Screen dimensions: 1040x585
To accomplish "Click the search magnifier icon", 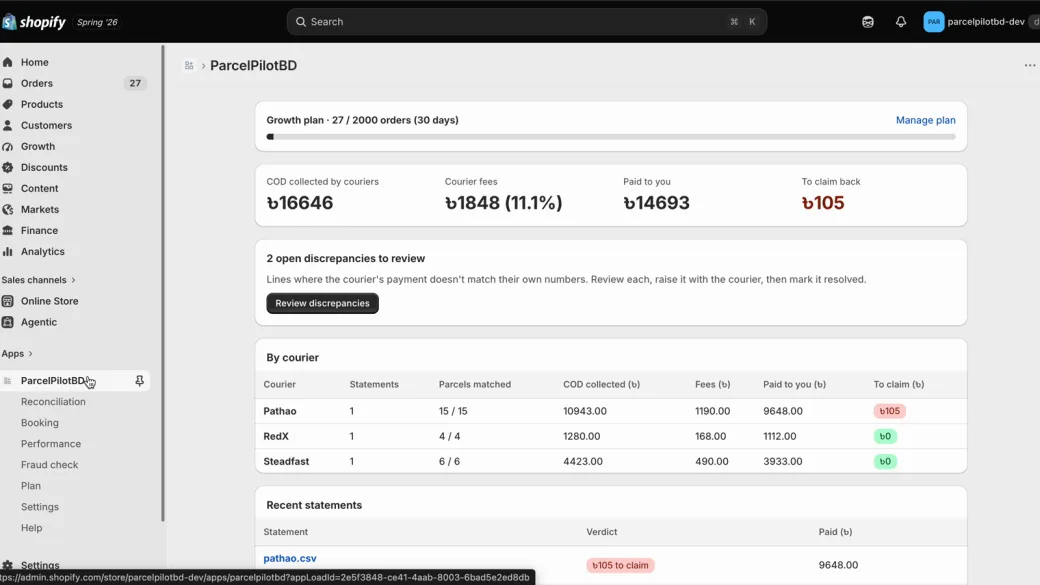I will 301,22.
